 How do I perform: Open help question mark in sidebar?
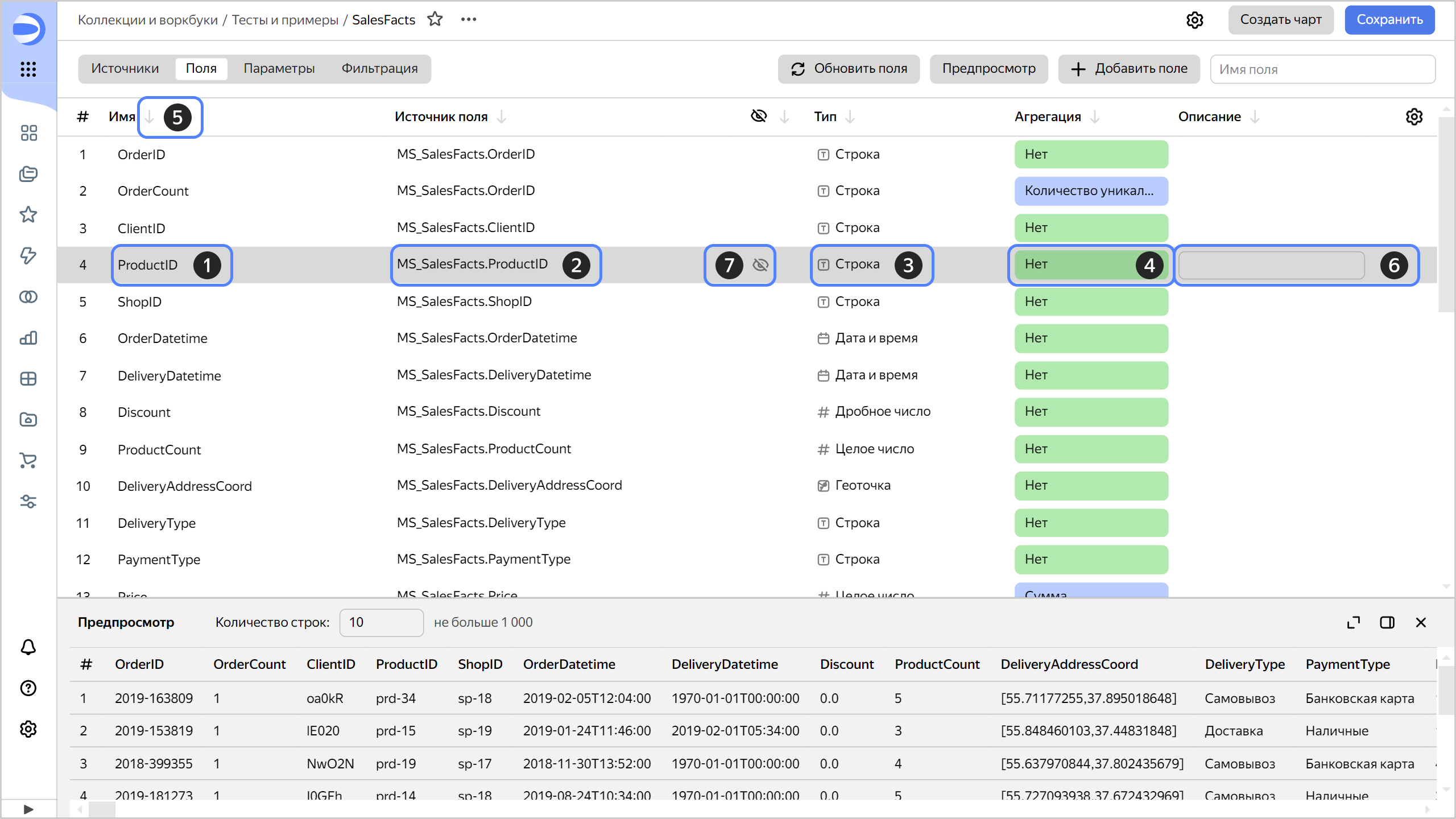pos(28,688)
